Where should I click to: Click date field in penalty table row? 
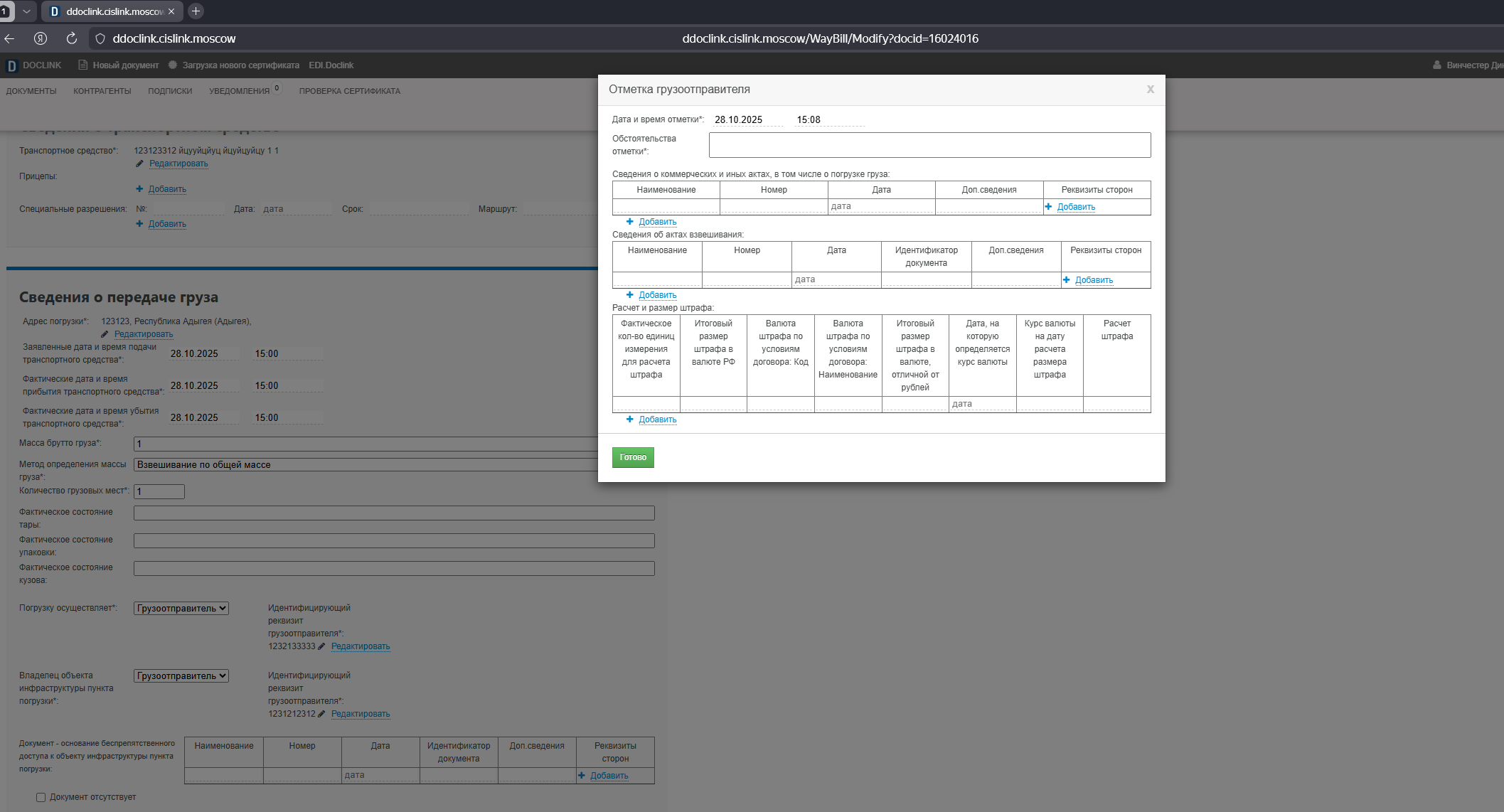pyautogui.click(x=982, y=404)
